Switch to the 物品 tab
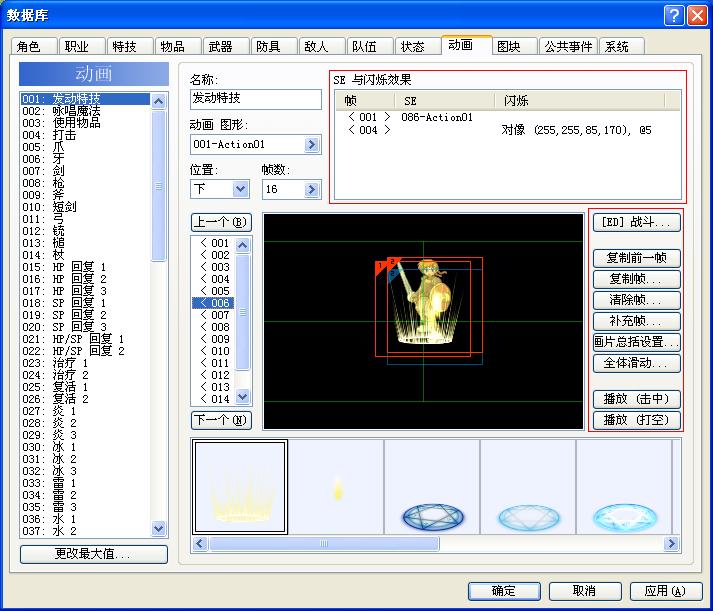The width and height of the screenshot is (713, 611). pos(177,46)
